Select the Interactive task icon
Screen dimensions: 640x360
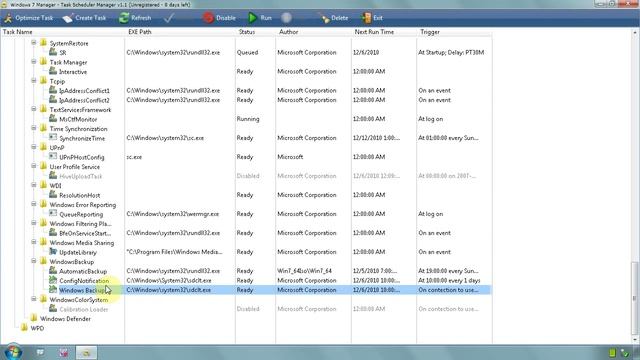[53, 71]
